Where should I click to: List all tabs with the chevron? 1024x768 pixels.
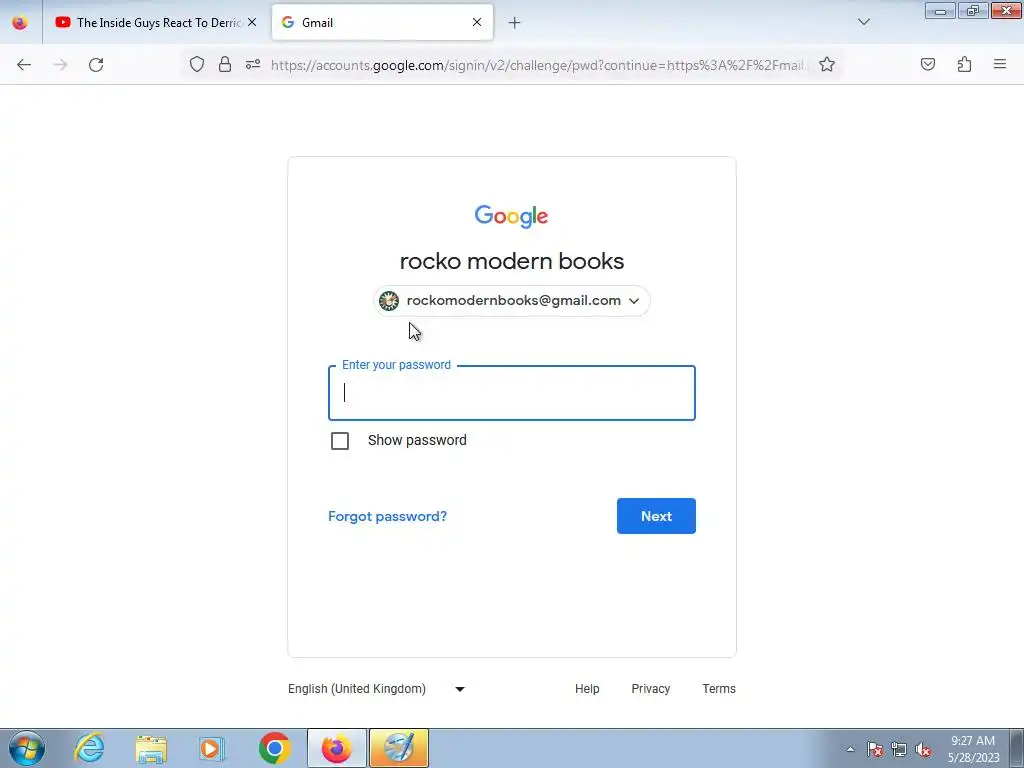pyautogui.click(x=864, y=22)
